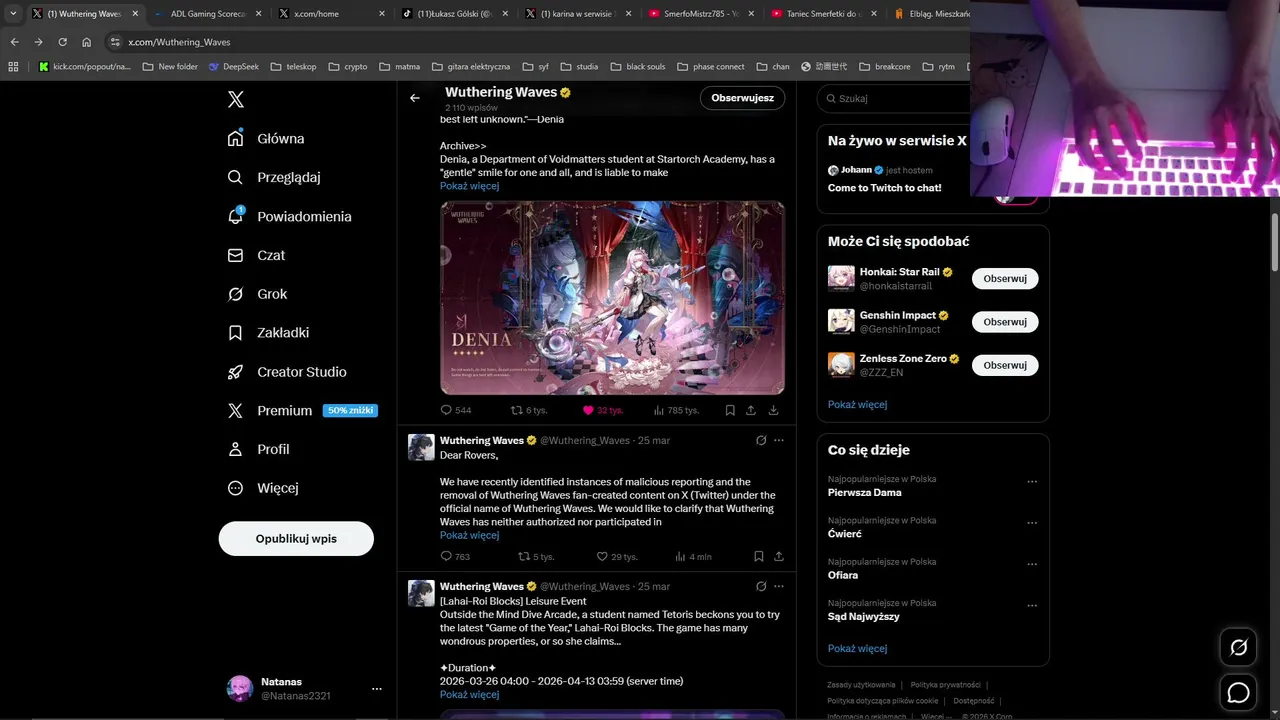Go to Profil page
Image resolution: width=1280 pixels, height=720 pixels.
[x=258, y=449]
